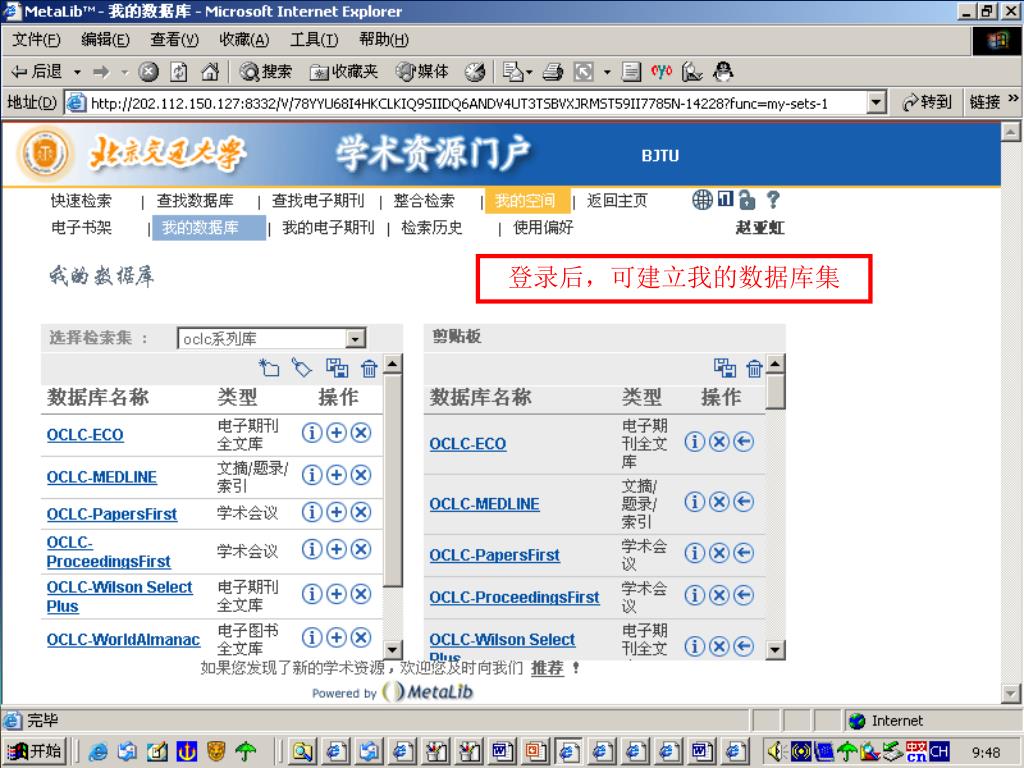
Task: Click the CH input language indicator in tray
Action: [x=939, y=752]
